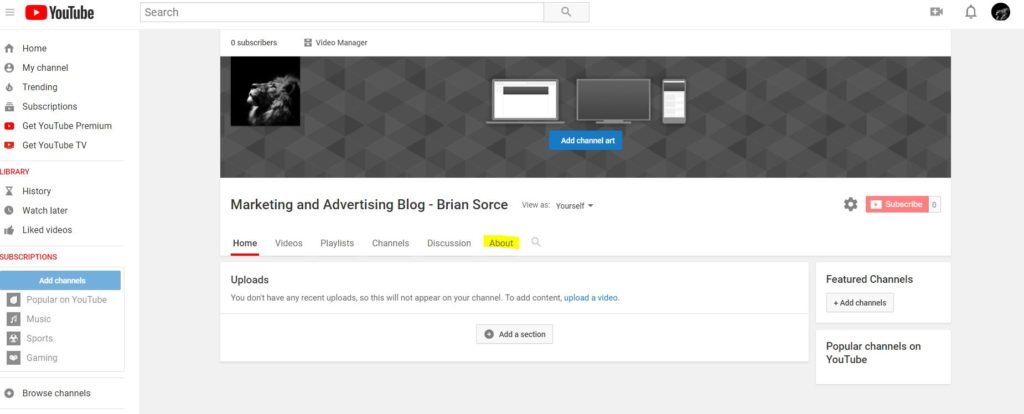Click the History hourglass icon

[9, 191]
